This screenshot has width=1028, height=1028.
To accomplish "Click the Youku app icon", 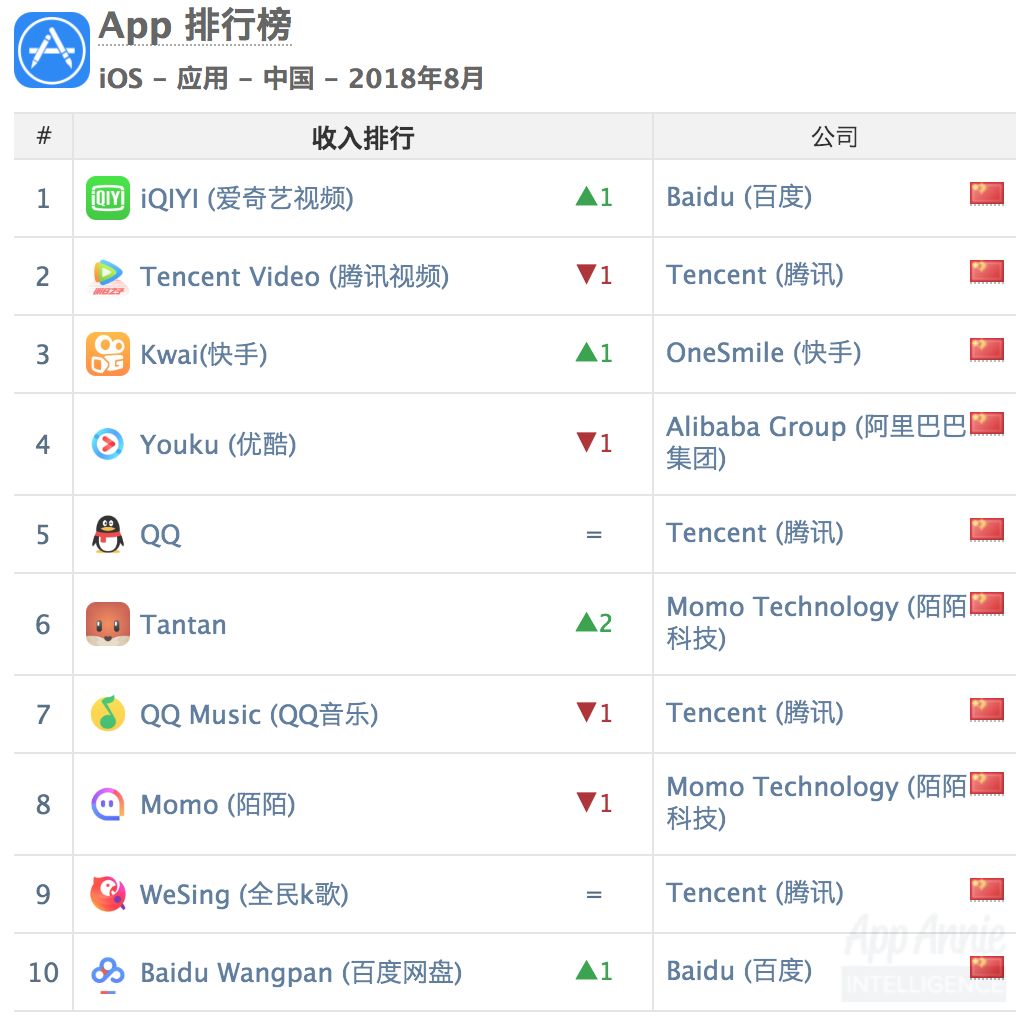I will click(107, 444).
